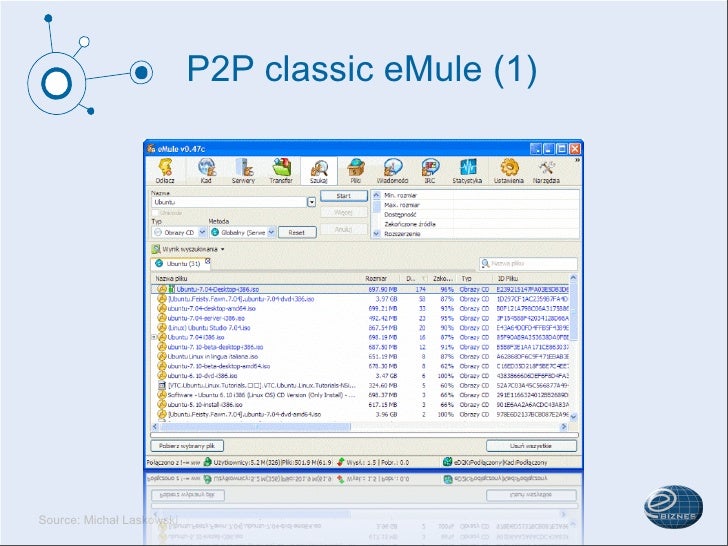The height and width of the screenshot is (546, 728).
Task: Click the Start search button
Action: tap(344, 196)
